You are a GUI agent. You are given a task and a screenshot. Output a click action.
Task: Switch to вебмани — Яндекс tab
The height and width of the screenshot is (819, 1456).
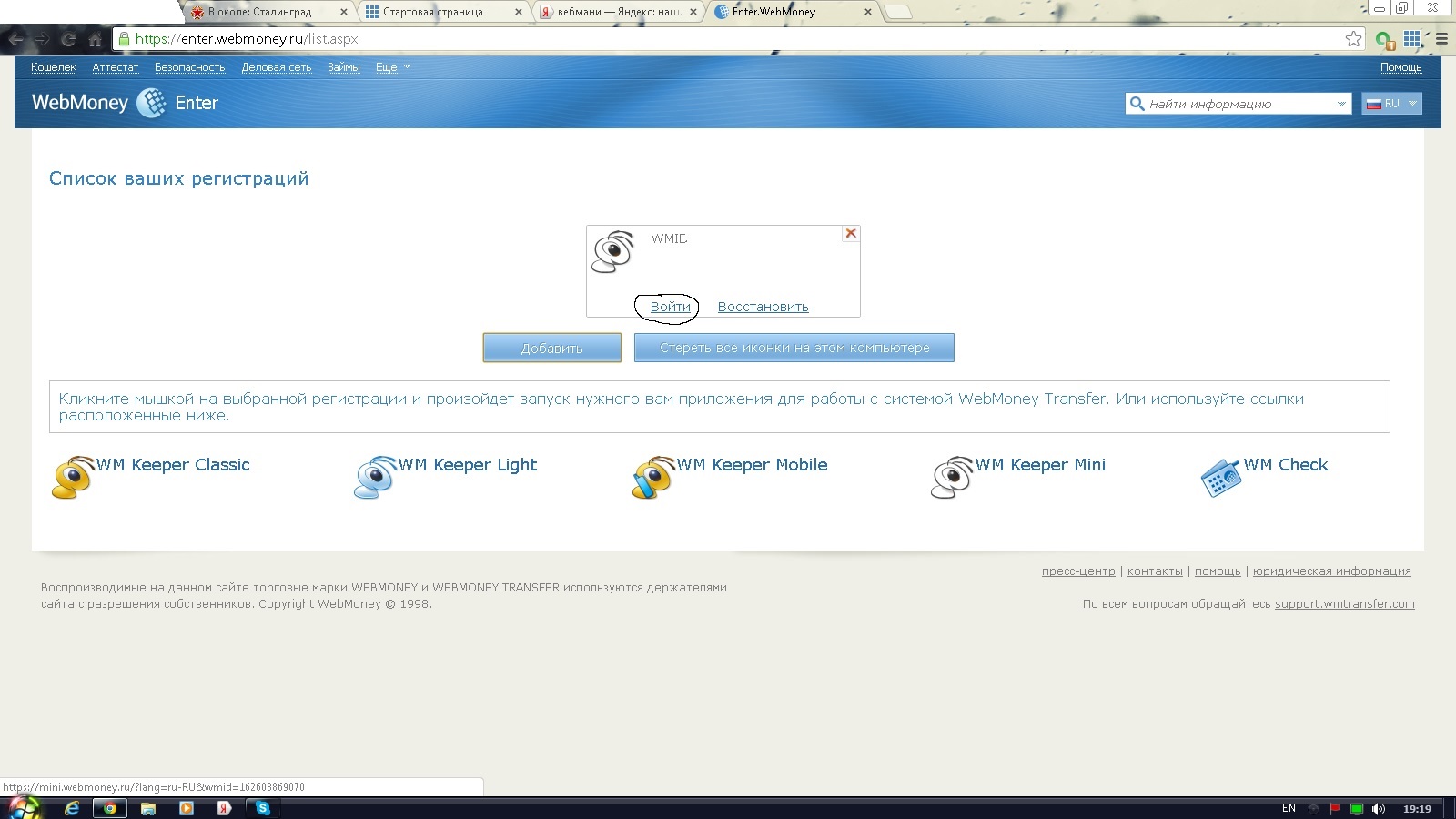618,12
